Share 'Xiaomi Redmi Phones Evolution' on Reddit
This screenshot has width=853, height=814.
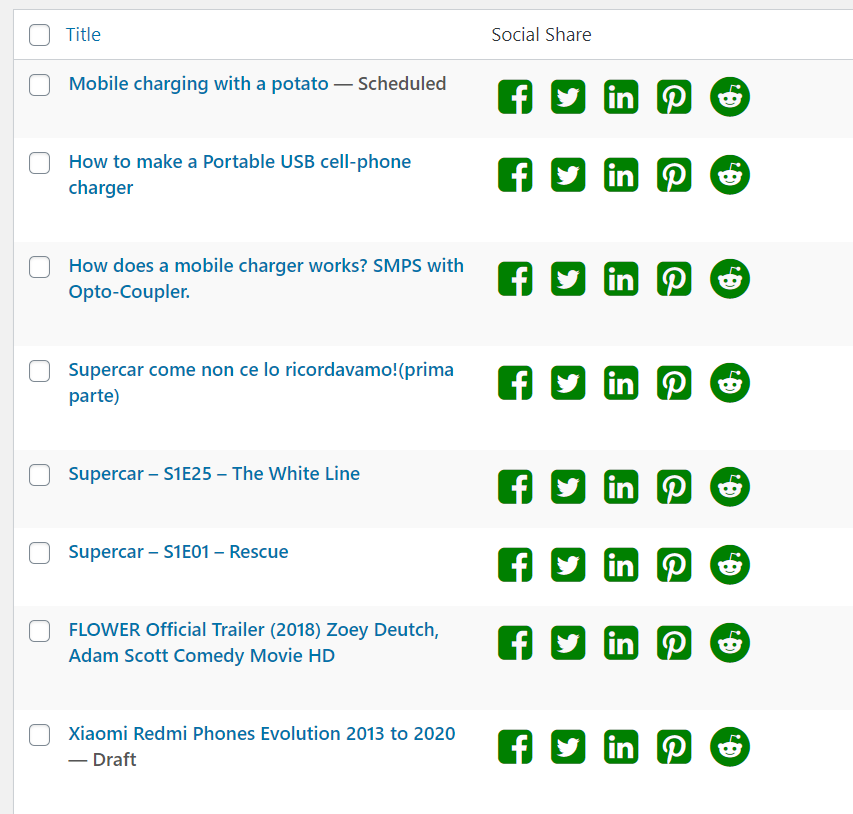[x=730, y=747]
